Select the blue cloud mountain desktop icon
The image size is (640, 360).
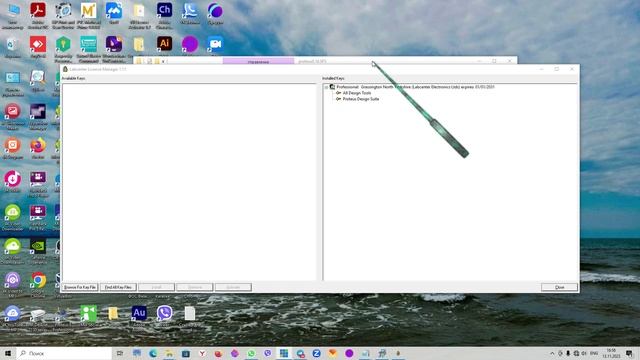[114, 11]
